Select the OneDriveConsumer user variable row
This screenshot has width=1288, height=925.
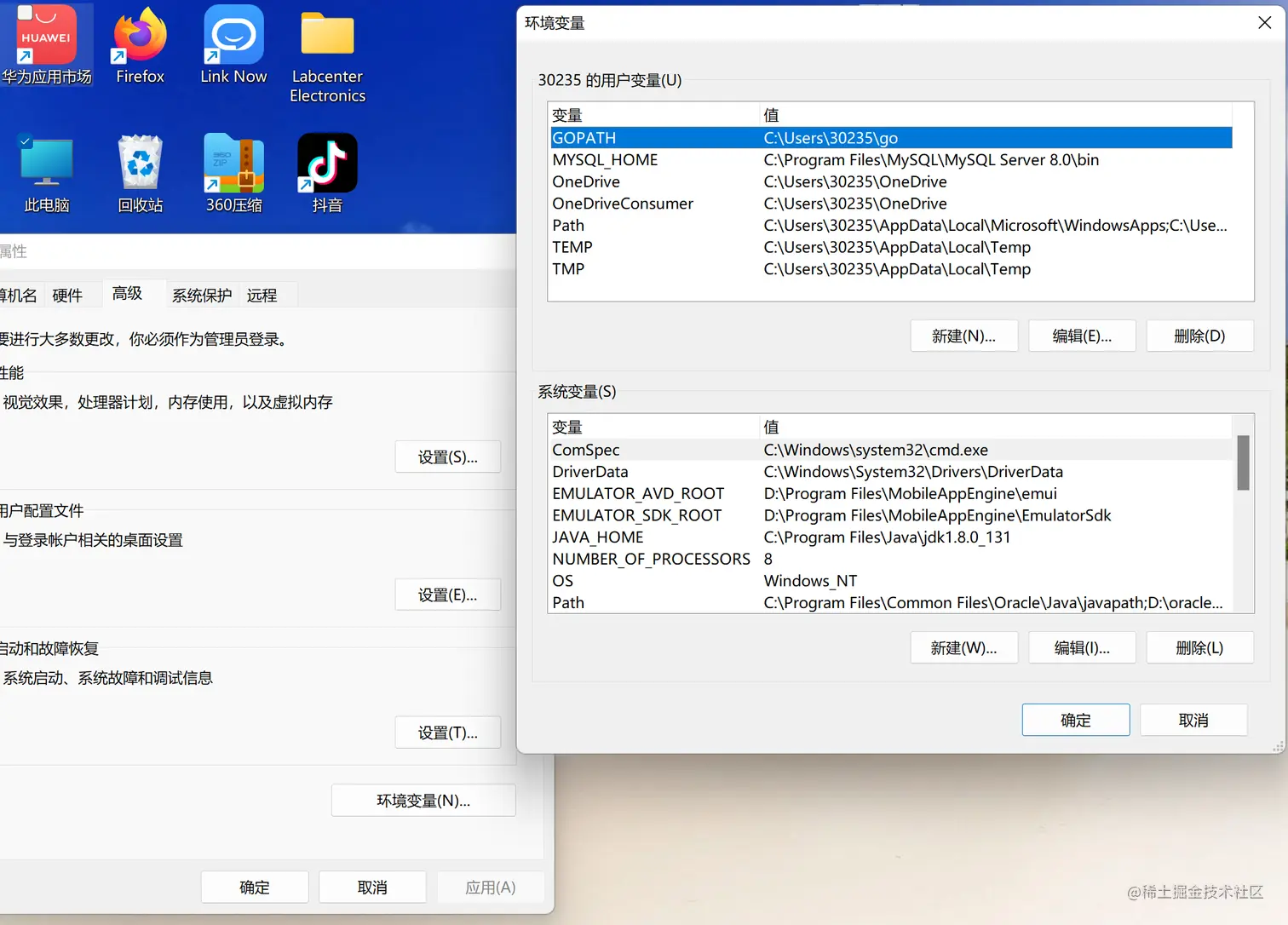pos(891,204)
